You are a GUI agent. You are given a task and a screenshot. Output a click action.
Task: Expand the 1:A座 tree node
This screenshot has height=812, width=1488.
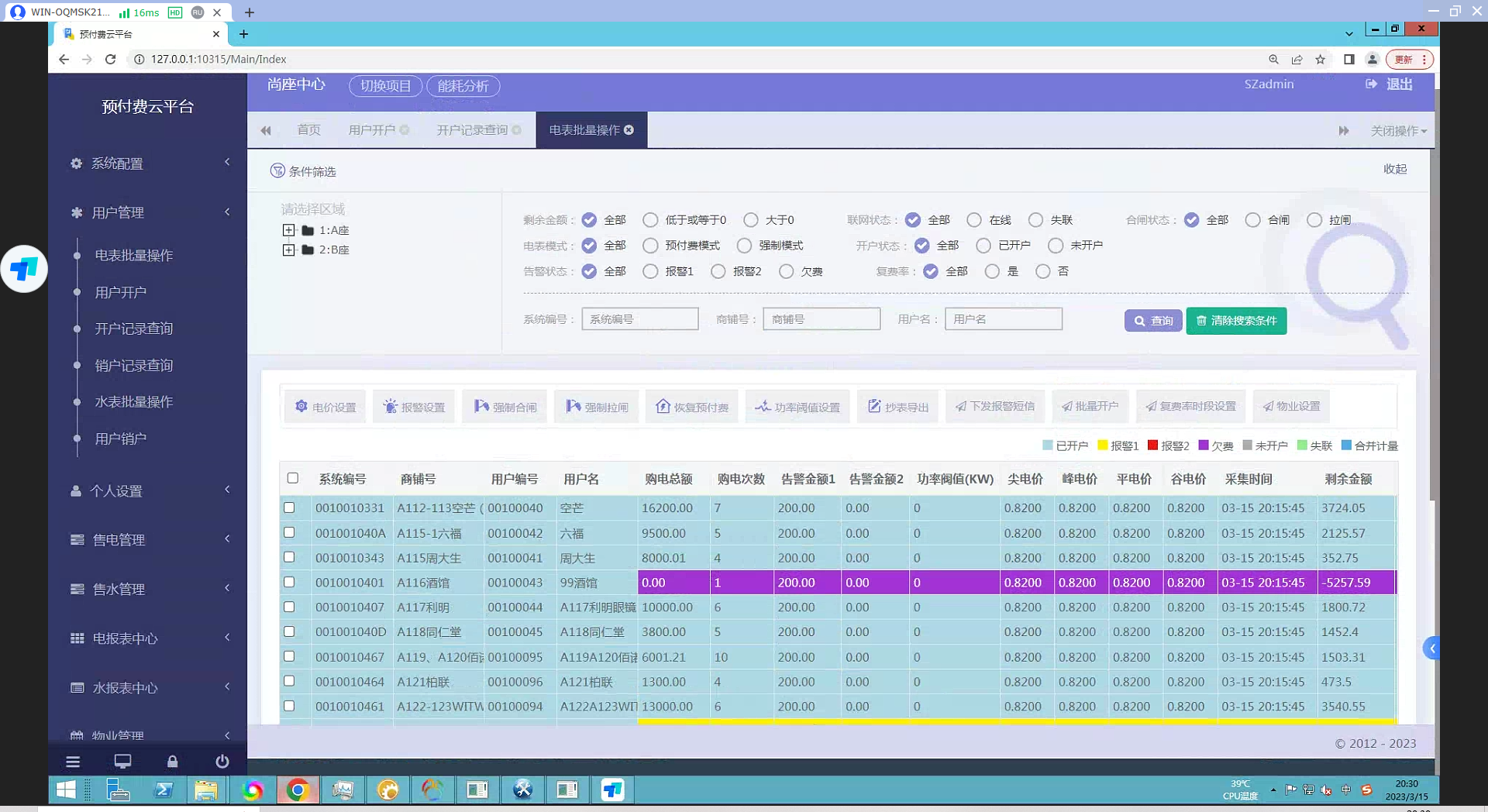click(288, 230)
